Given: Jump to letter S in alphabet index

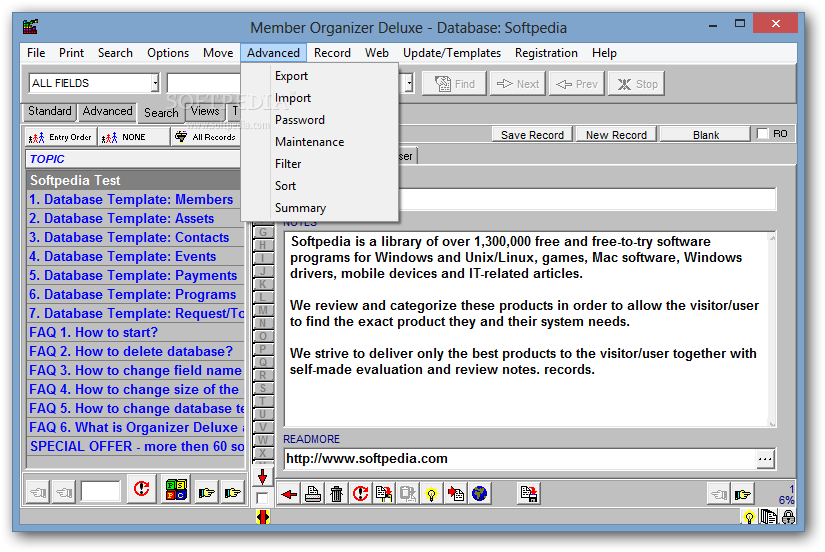Looking at the screenshot, I should point(263,388).
